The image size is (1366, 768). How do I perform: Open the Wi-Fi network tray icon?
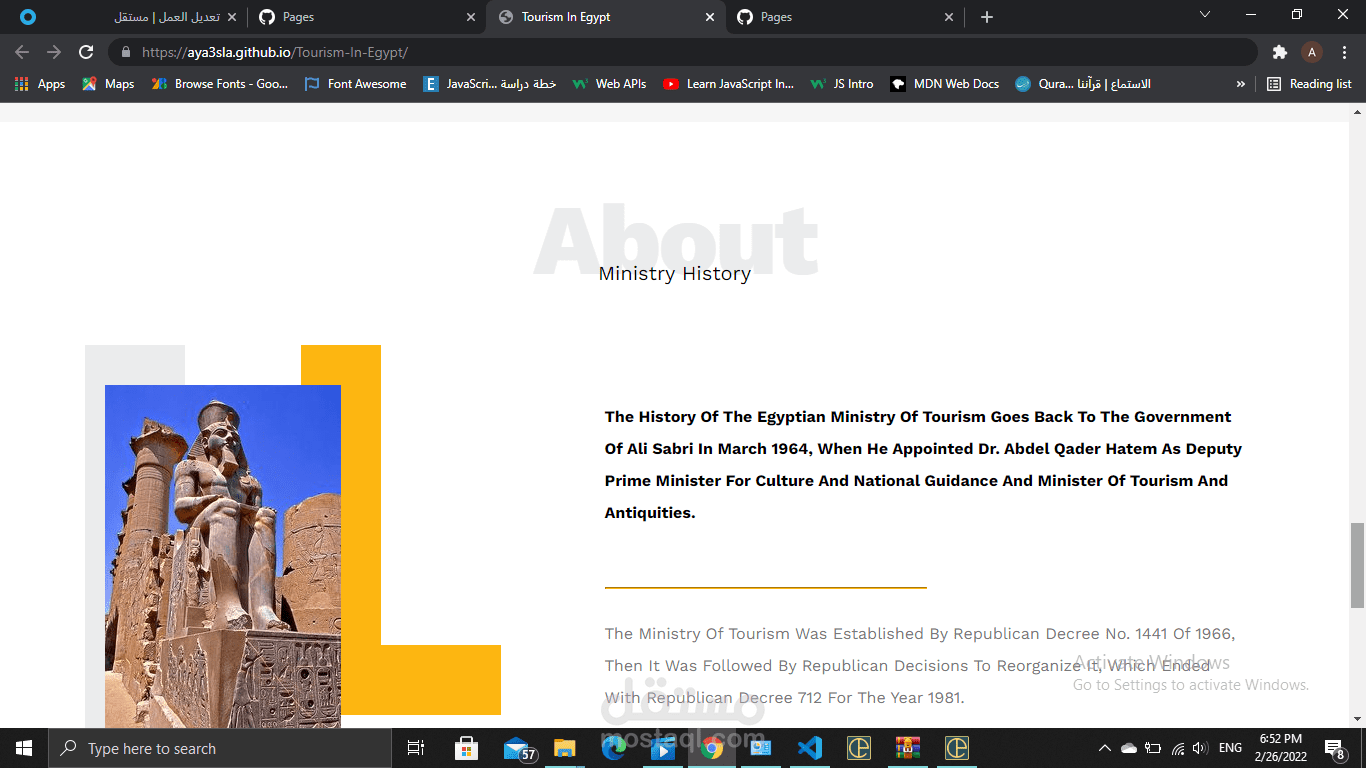coord(1178,748)
